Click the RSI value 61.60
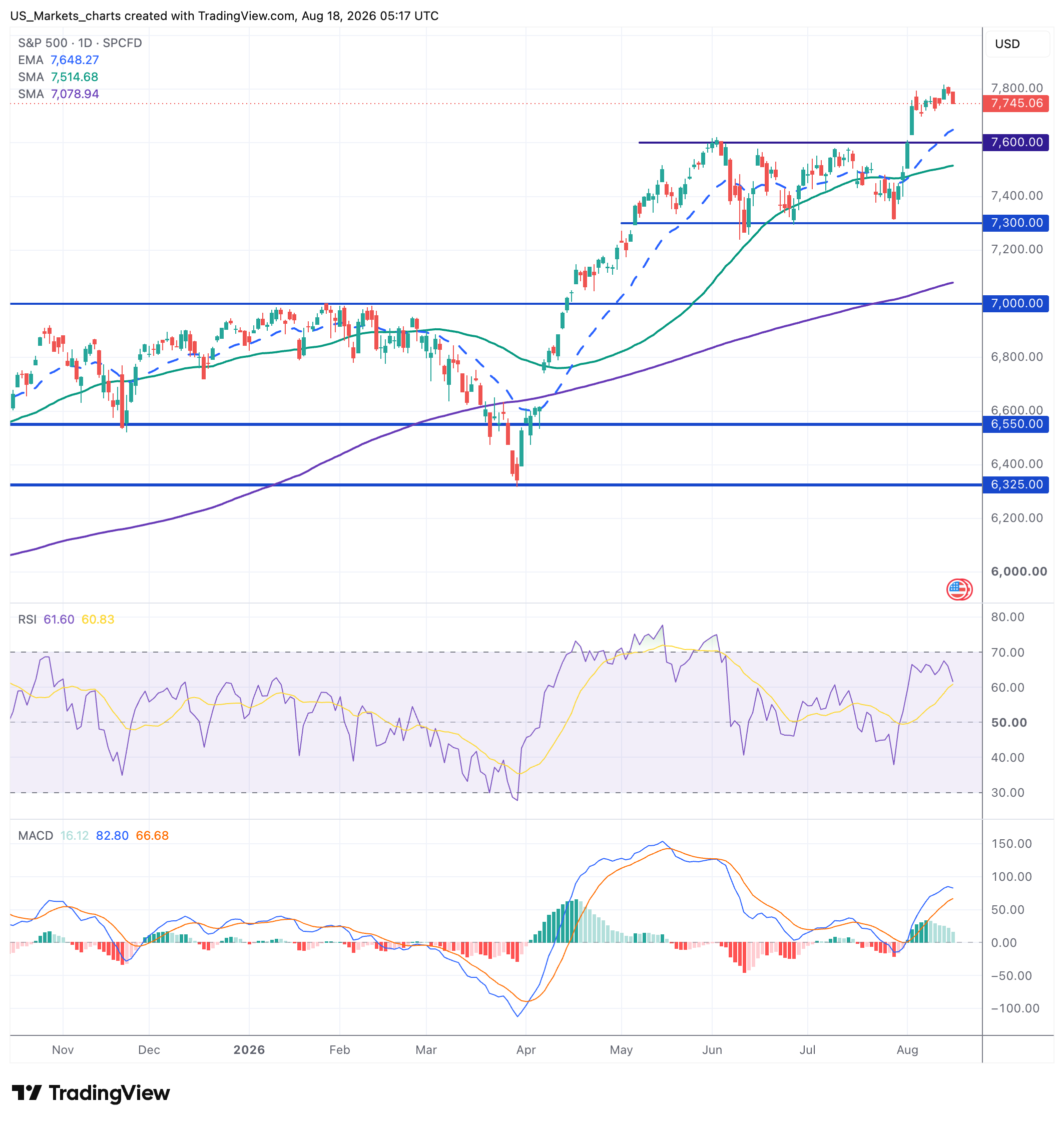This screenshot has width=1064, height=1123. (x=59, y=620)
